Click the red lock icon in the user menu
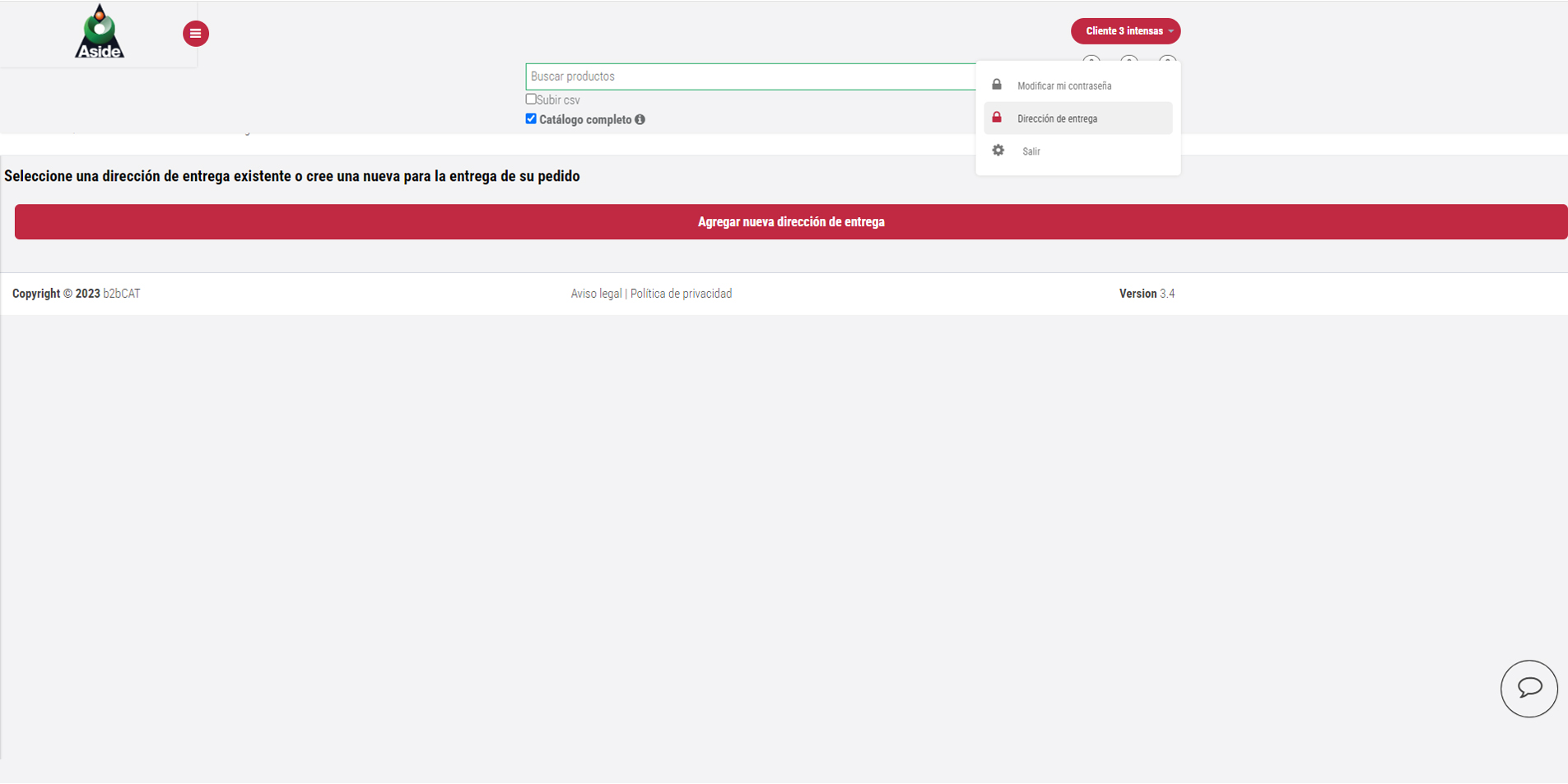This screenshot has height=784, width=1568. (x=996, y=118)
